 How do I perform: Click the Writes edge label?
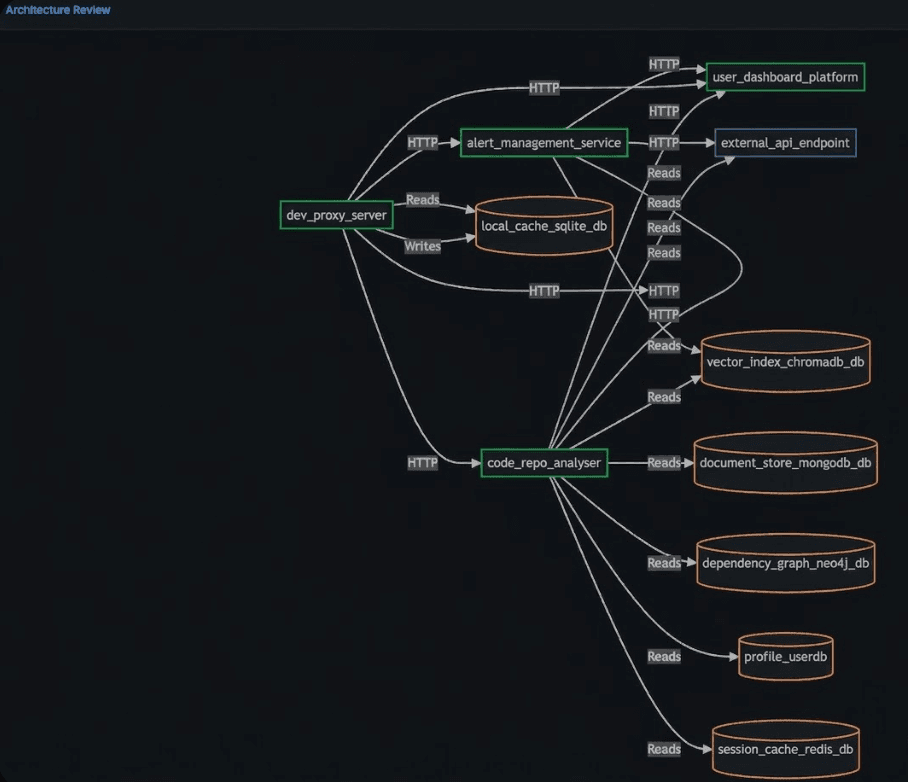422,246
